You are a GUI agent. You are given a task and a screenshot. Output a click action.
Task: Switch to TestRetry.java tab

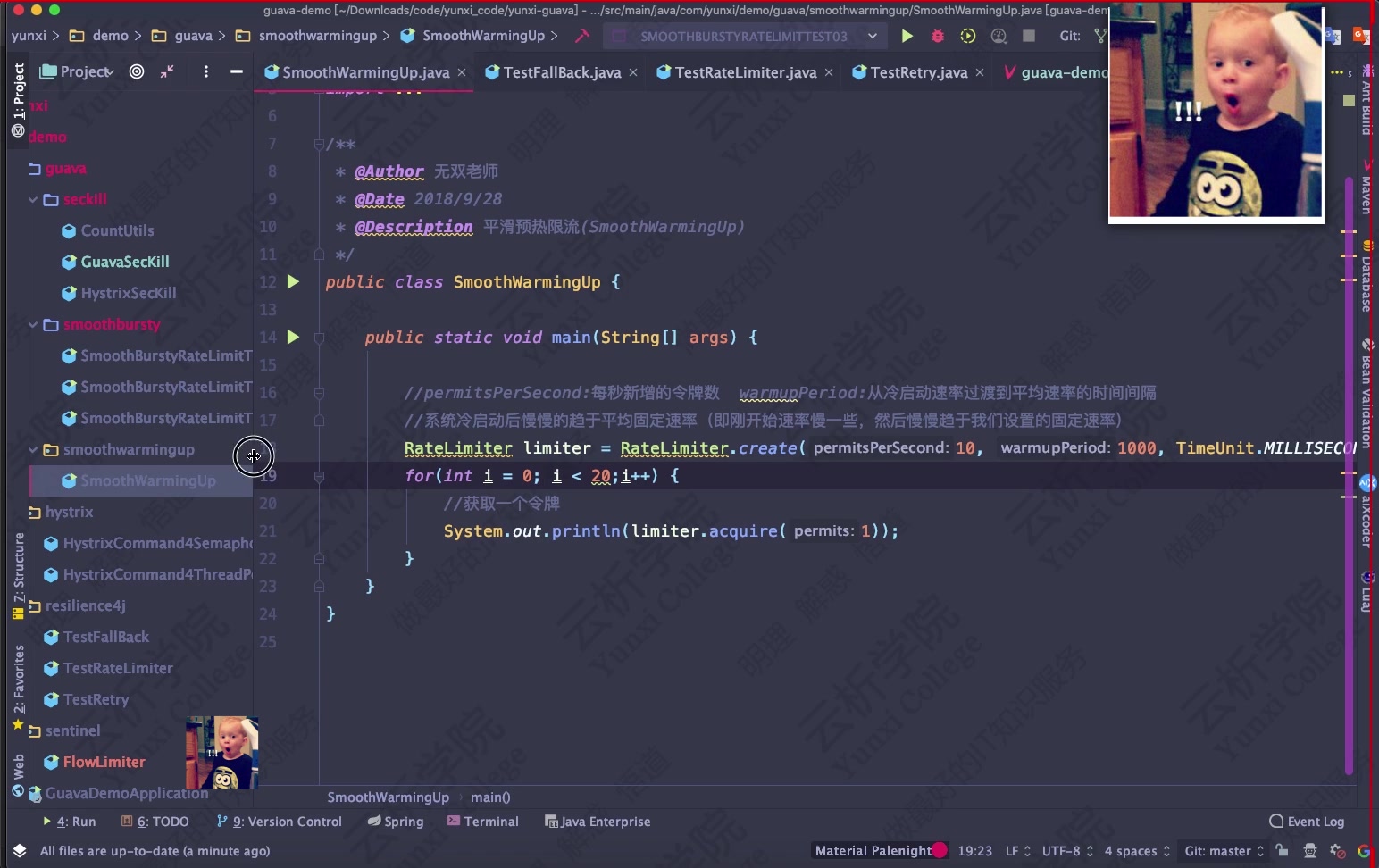(x=918, y=72)
